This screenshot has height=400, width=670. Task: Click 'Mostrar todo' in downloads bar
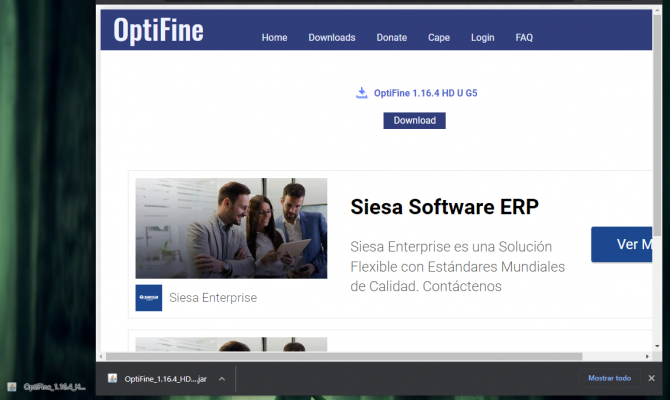(609, 379)
